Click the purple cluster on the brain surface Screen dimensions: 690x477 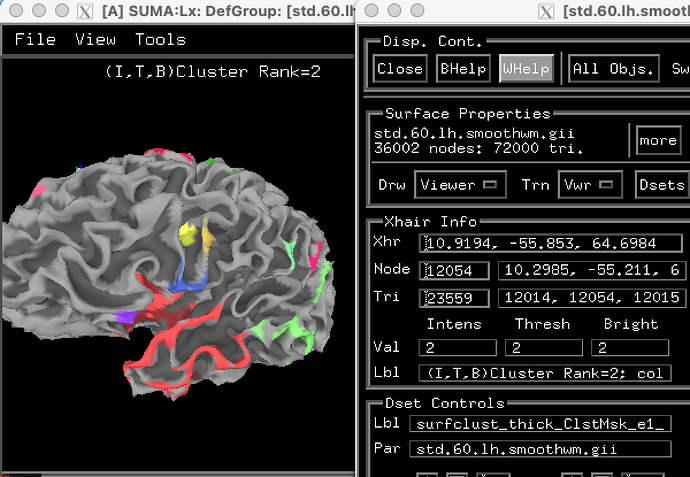tap(125, 317)
